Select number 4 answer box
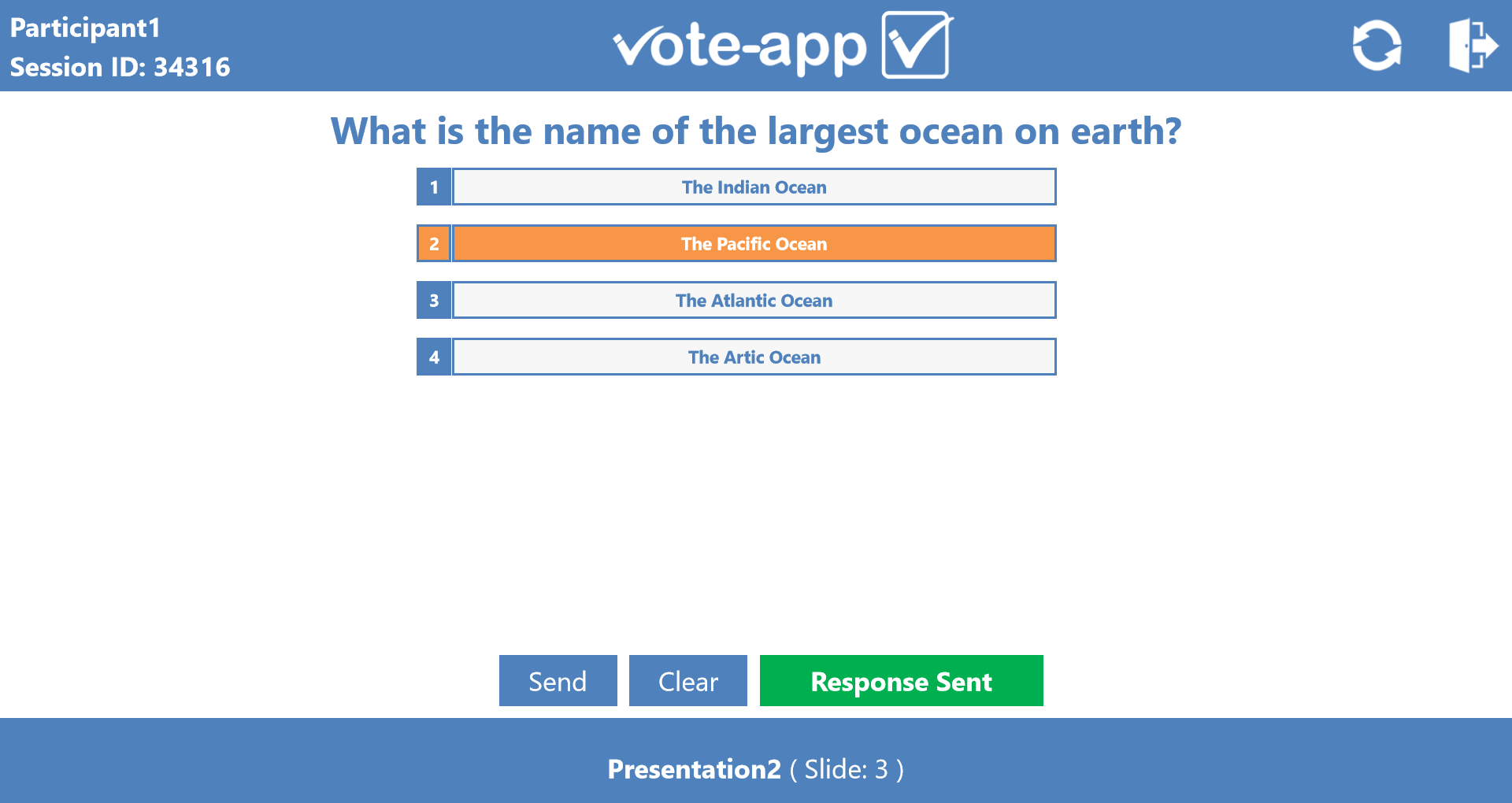 click(x=434, y=357)
